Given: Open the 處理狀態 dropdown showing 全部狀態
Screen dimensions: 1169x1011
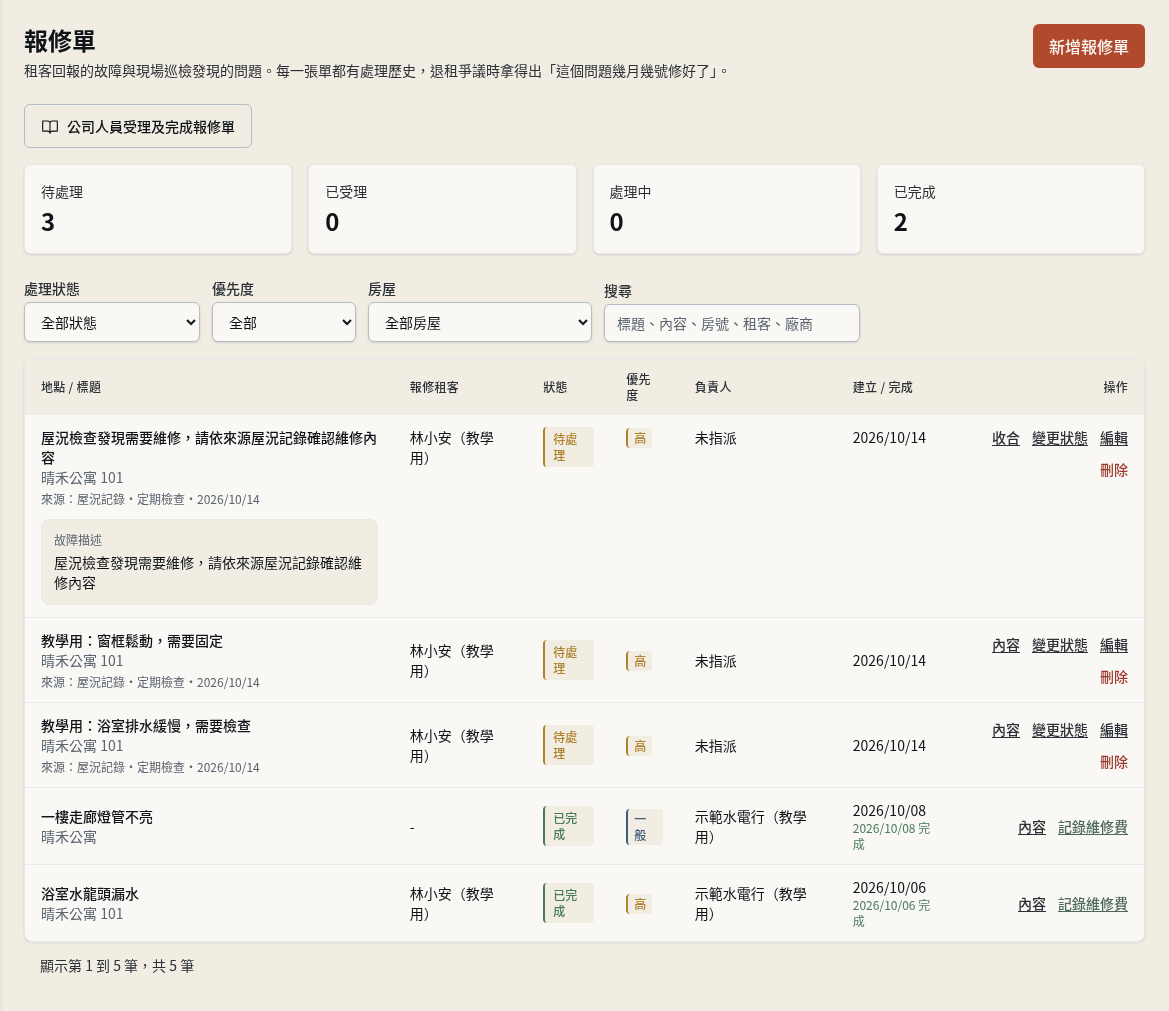Looking at the screenshot, I should click(x=112, y=322).
